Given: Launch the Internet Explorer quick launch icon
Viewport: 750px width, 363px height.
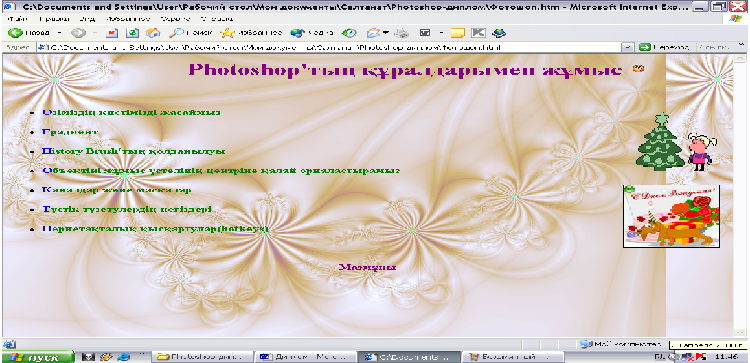Looking at the screenshot, I should (x=123, y=357).
